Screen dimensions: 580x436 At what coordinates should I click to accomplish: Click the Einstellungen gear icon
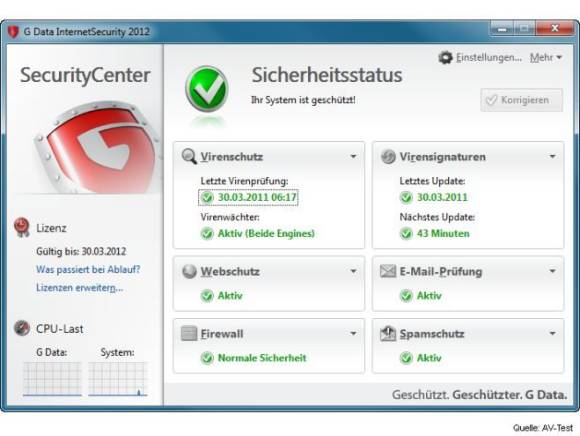click(445, 58)
